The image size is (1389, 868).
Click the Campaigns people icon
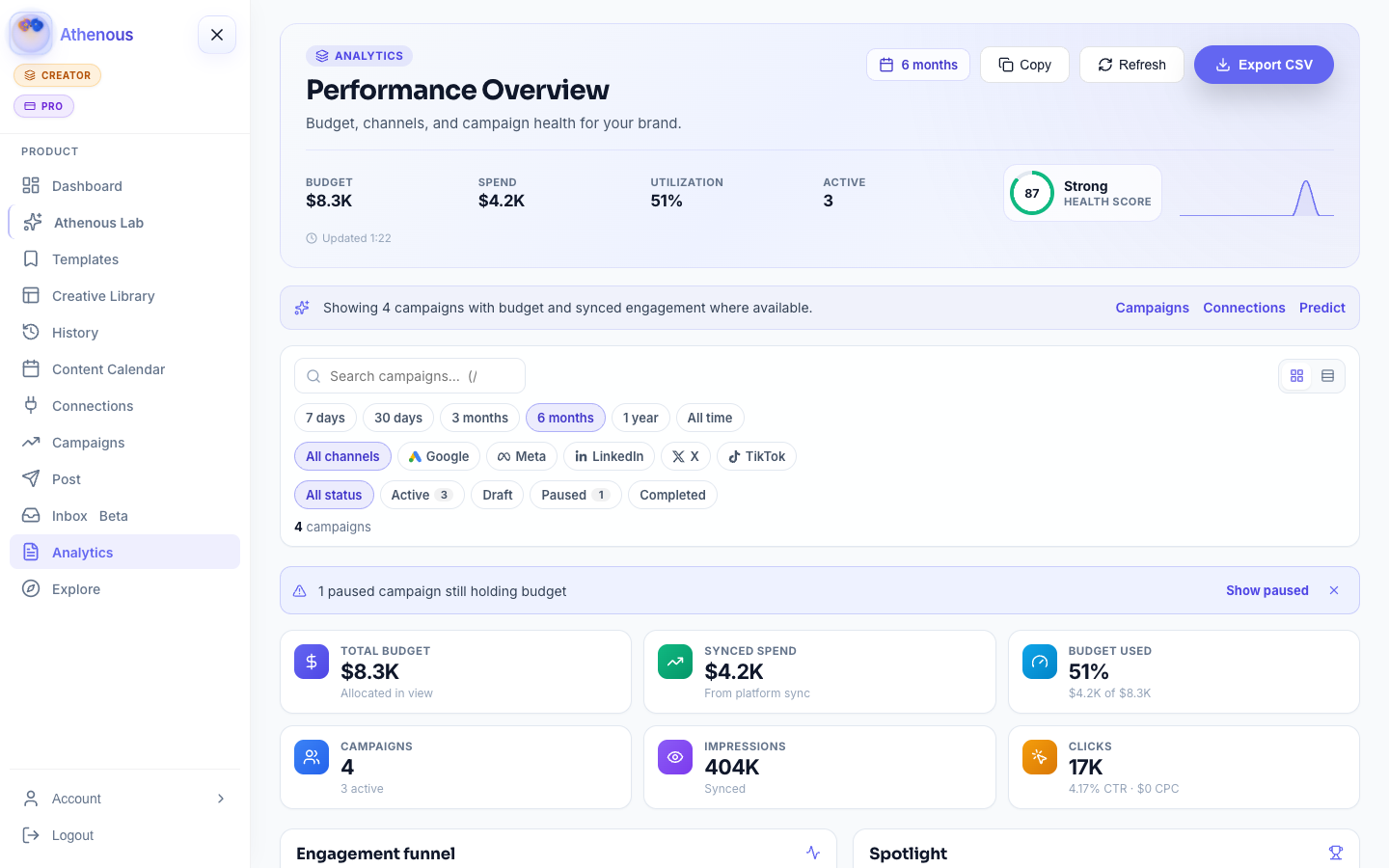tap(312, 757)
